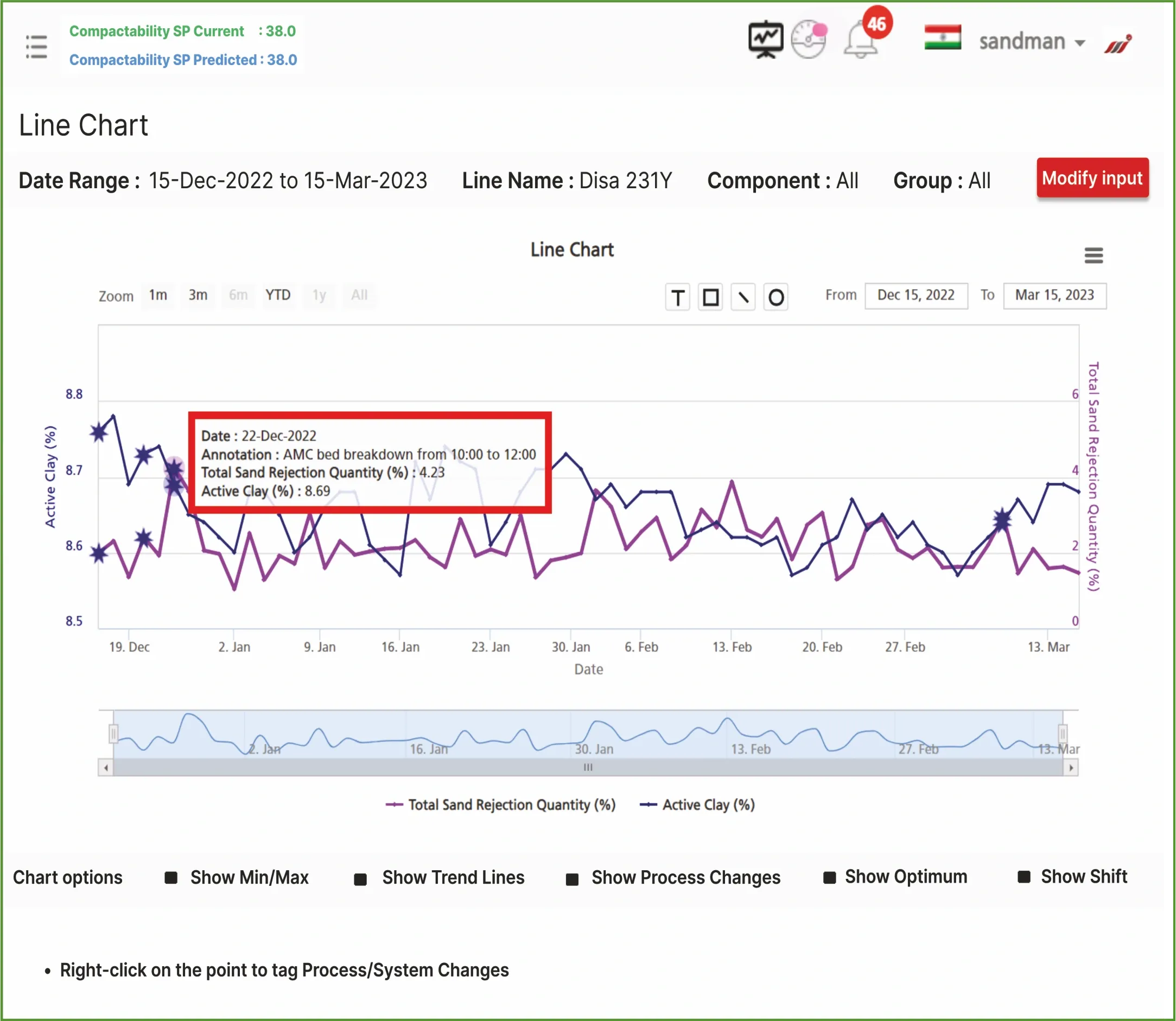Click the India flag language icon
1176x1021 pixels.
942,37
